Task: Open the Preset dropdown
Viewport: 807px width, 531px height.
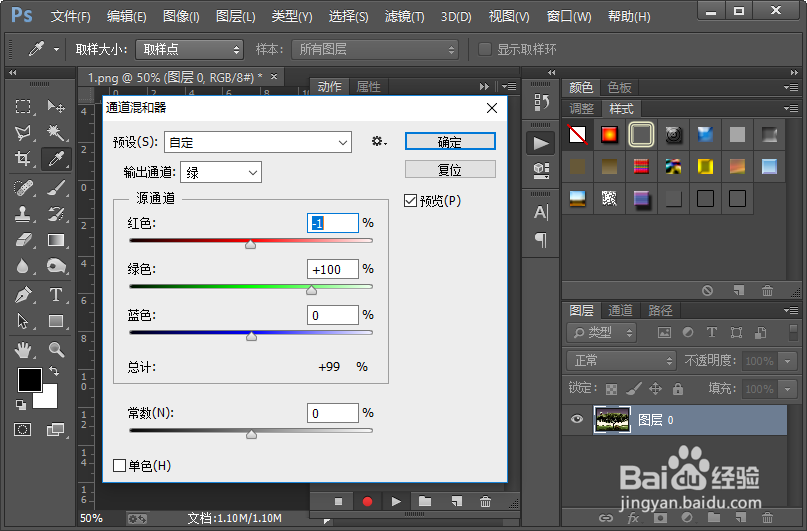Action: coord(258,142)
